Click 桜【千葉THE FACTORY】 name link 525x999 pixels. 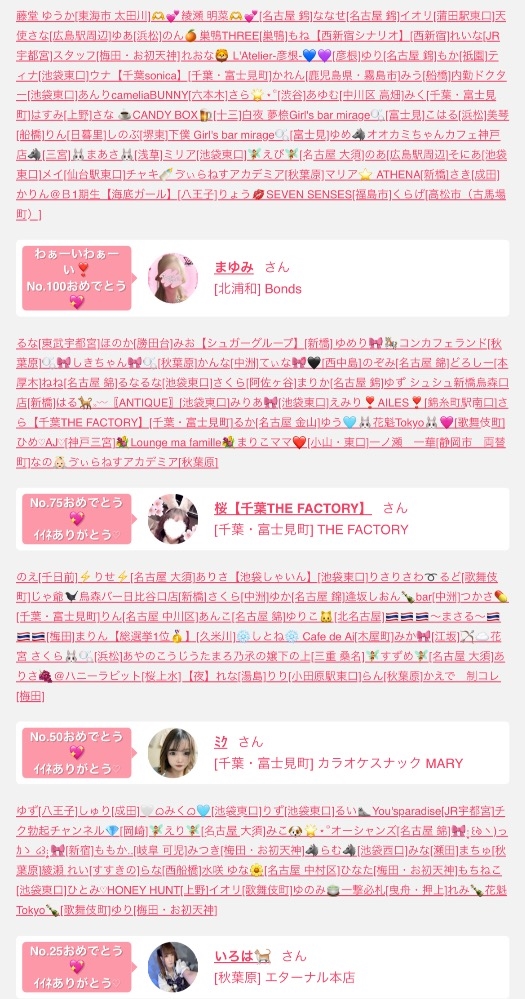coord(293,508)
